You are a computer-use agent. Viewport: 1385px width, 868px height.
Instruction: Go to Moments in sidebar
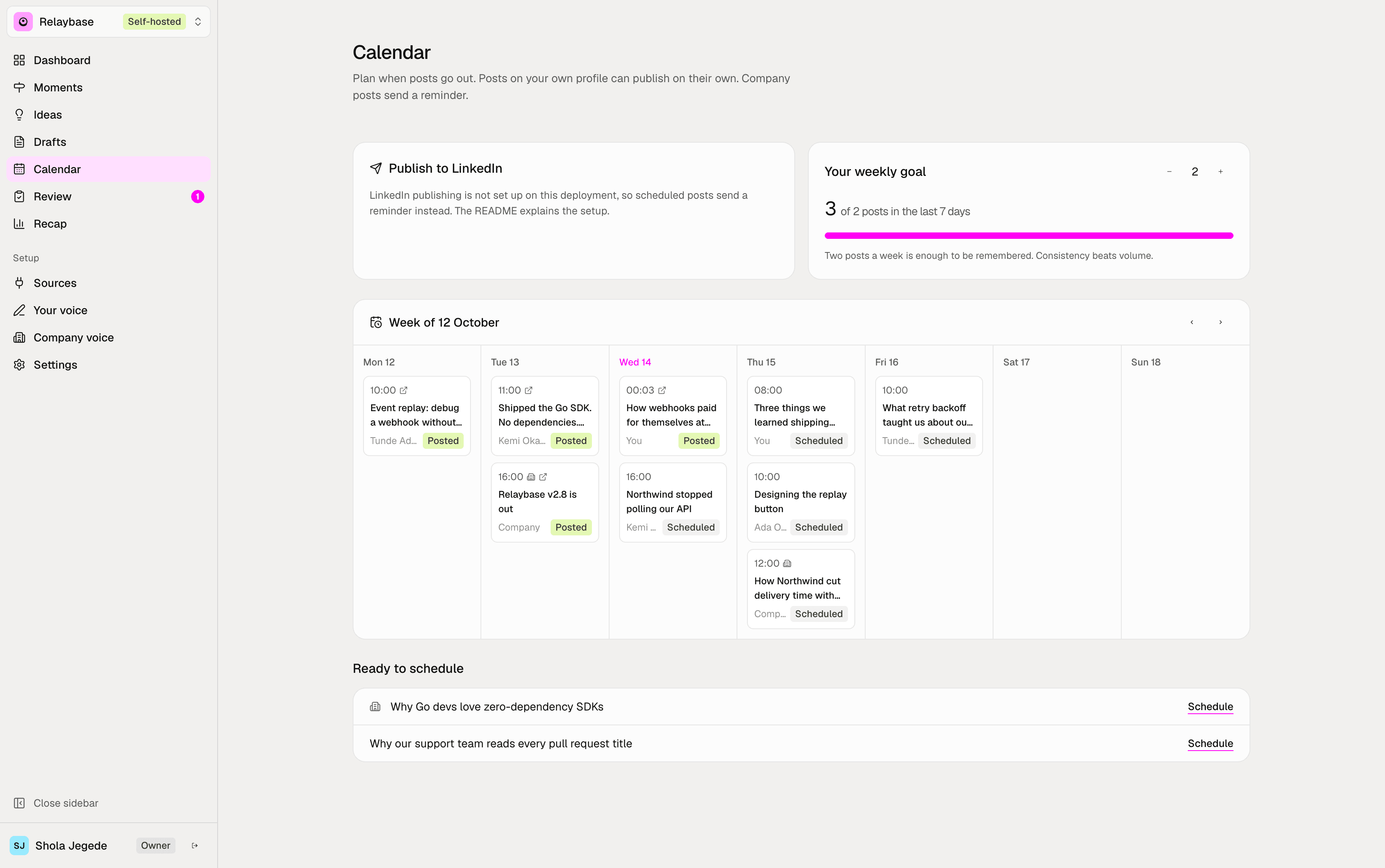click(109, 87)
